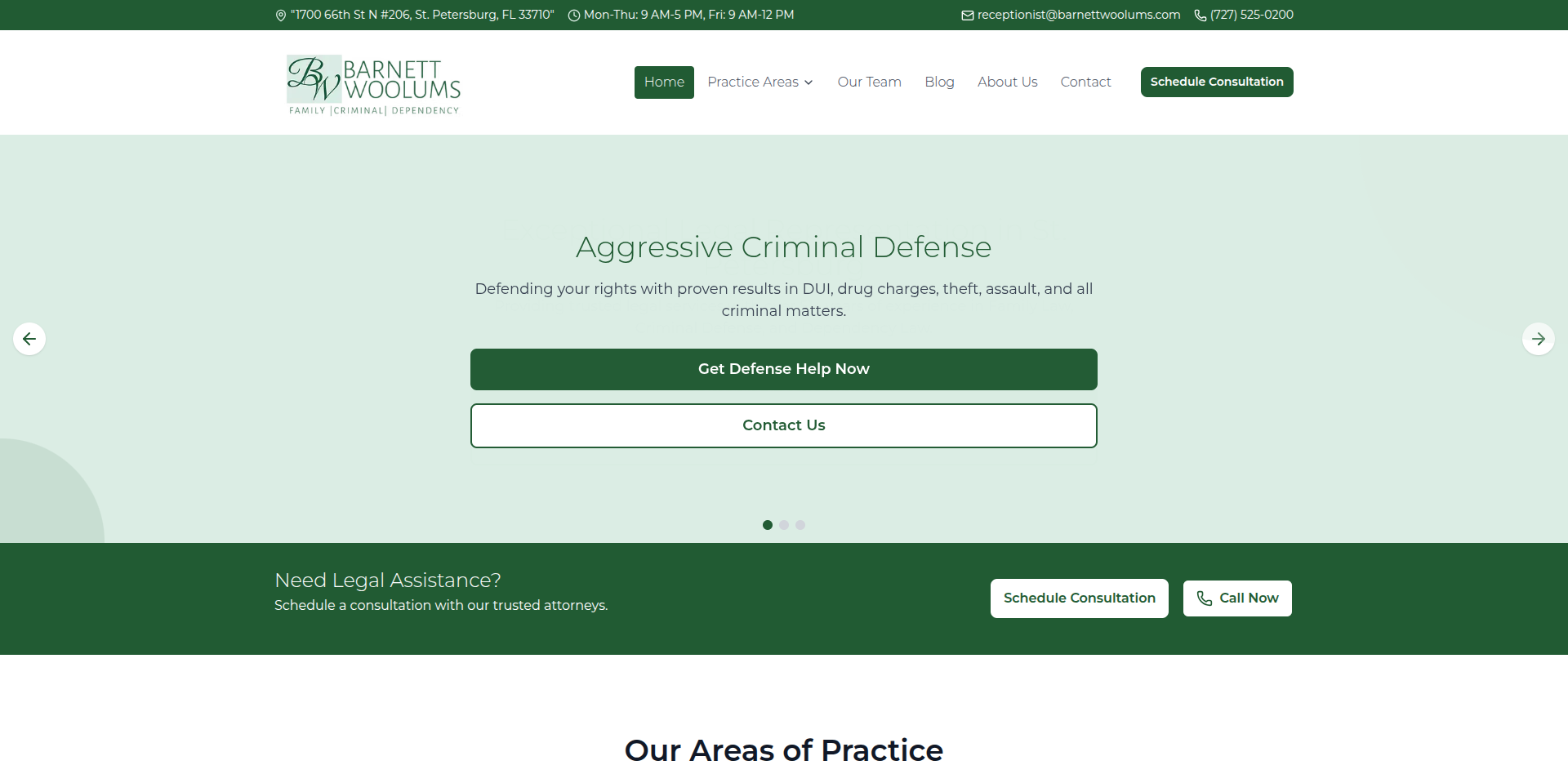Click Schedule Consultation in the header
This screenshot has width=1568, height=783.
click(1217, 82)
